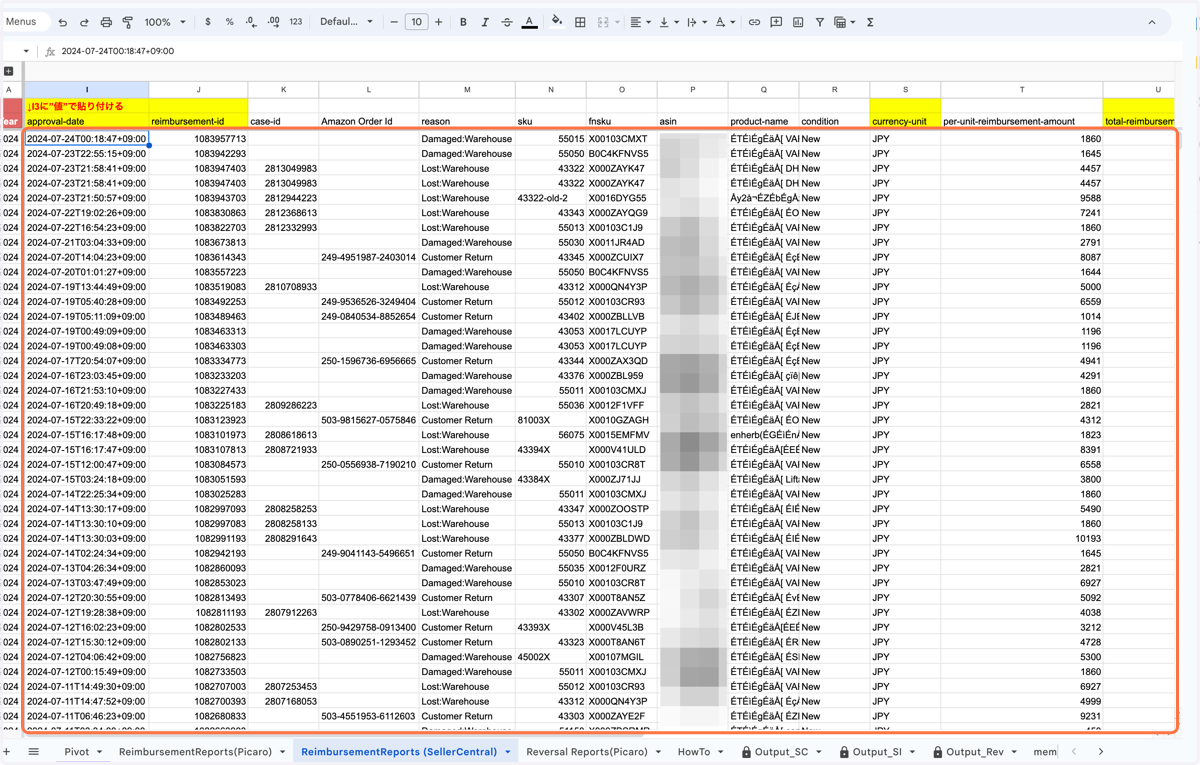
Task: Toggle italic formatting
Action: click(485, 22)
